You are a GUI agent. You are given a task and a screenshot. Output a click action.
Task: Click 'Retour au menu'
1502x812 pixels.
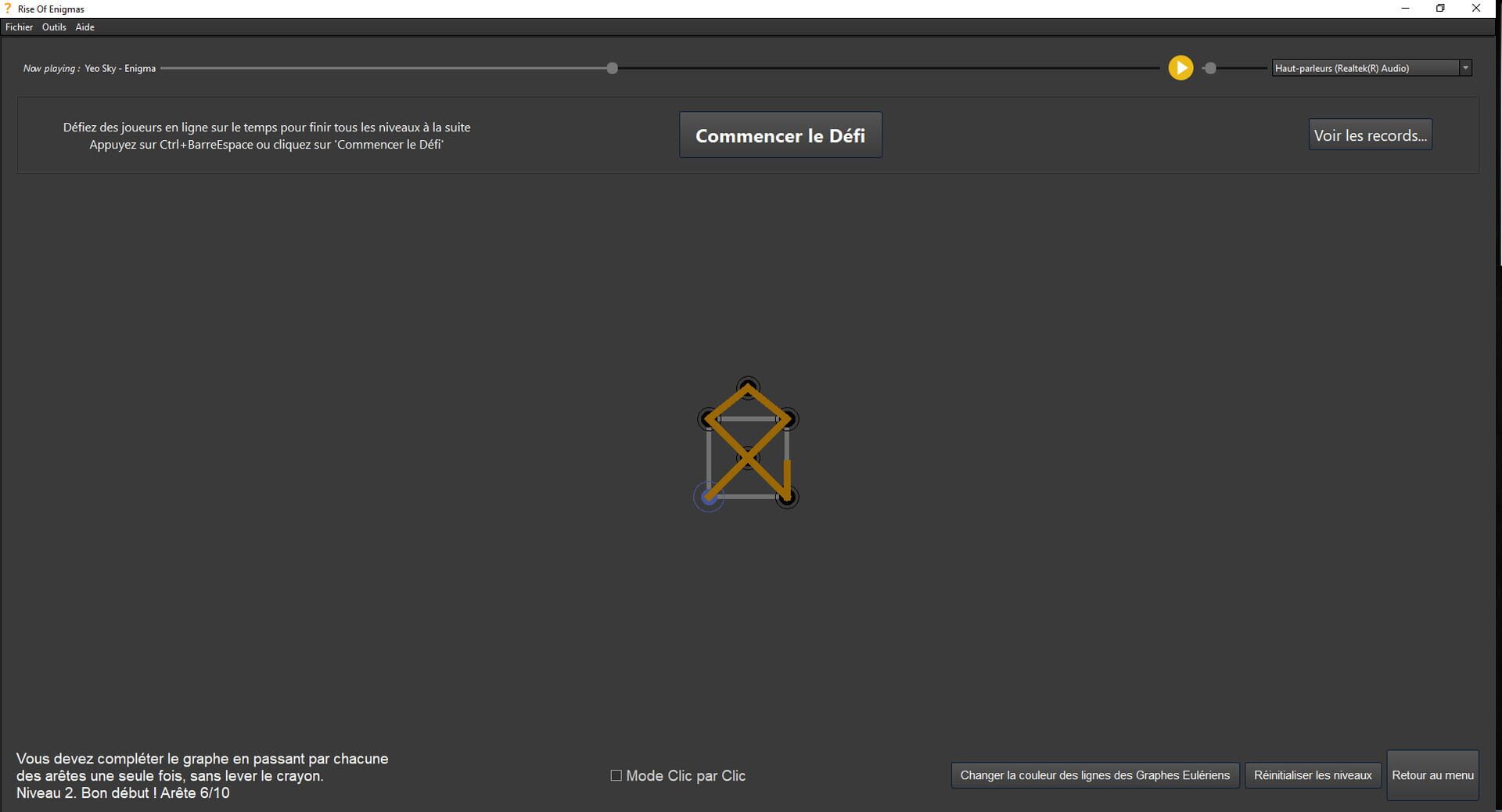click(1432, 775)
